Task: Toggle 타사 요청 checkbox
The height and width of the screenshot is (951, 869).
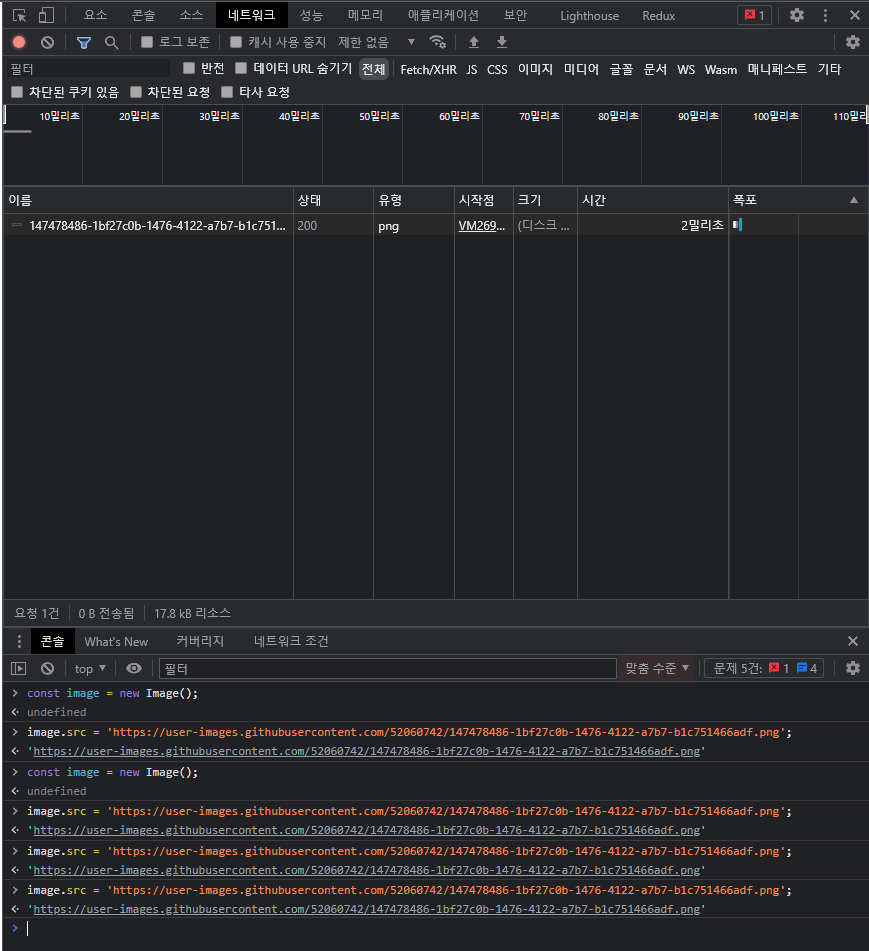Action: click(227, 92)
